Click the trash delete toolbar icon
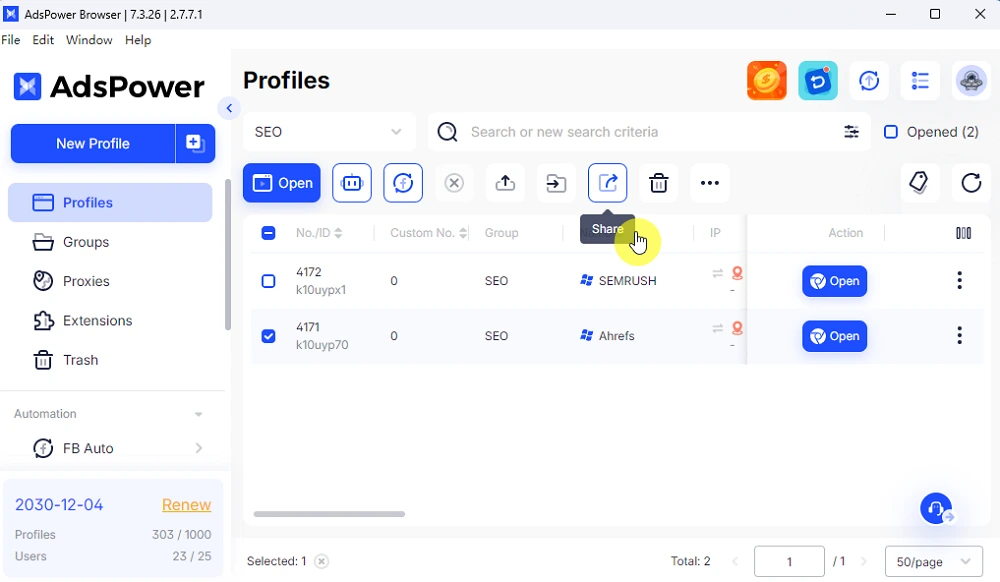The height and width of the screenshot is (582, 1000). (658, 183)
